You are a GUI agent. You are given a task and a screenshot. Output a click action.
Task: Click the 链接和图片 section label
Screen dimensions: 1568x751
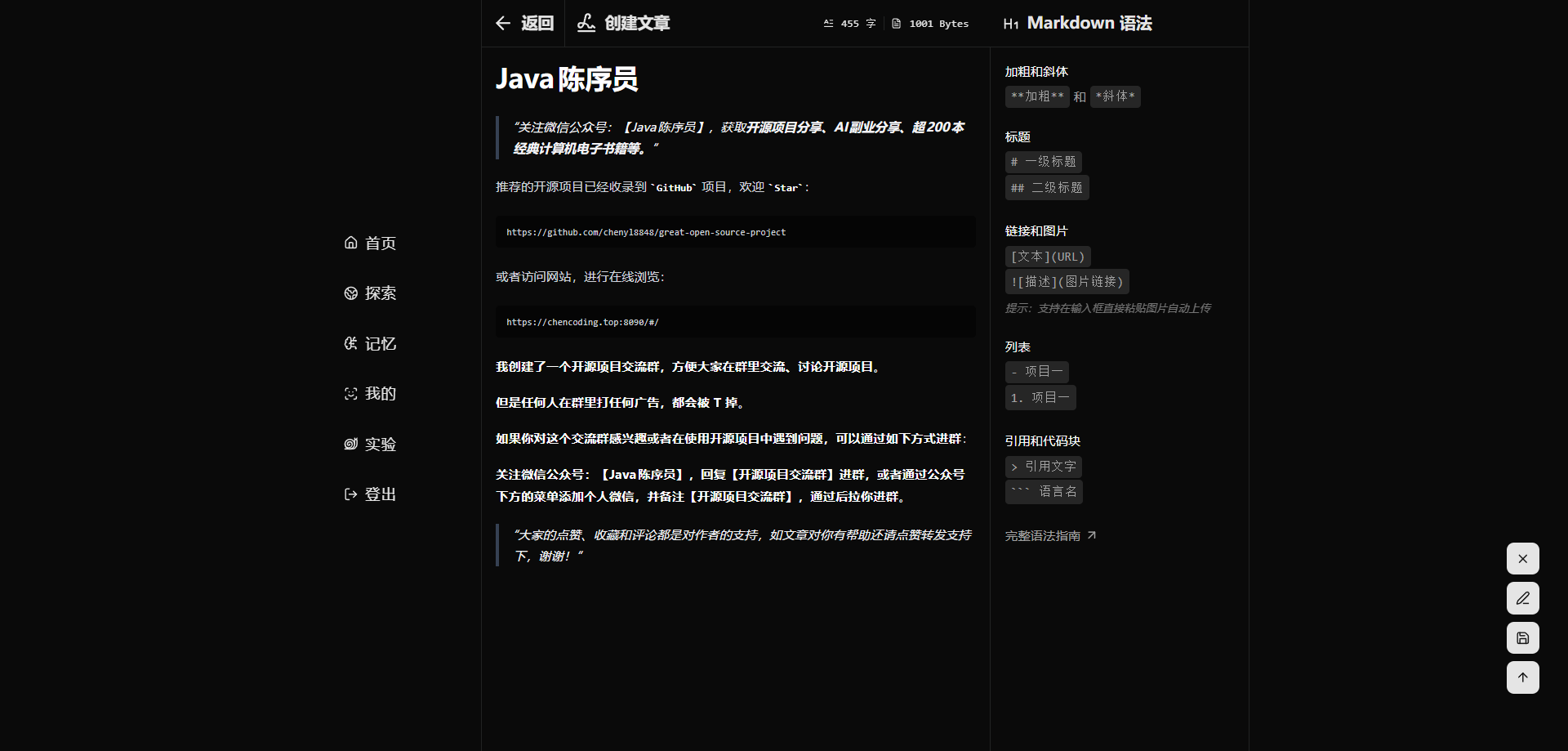click(1036, 231)
